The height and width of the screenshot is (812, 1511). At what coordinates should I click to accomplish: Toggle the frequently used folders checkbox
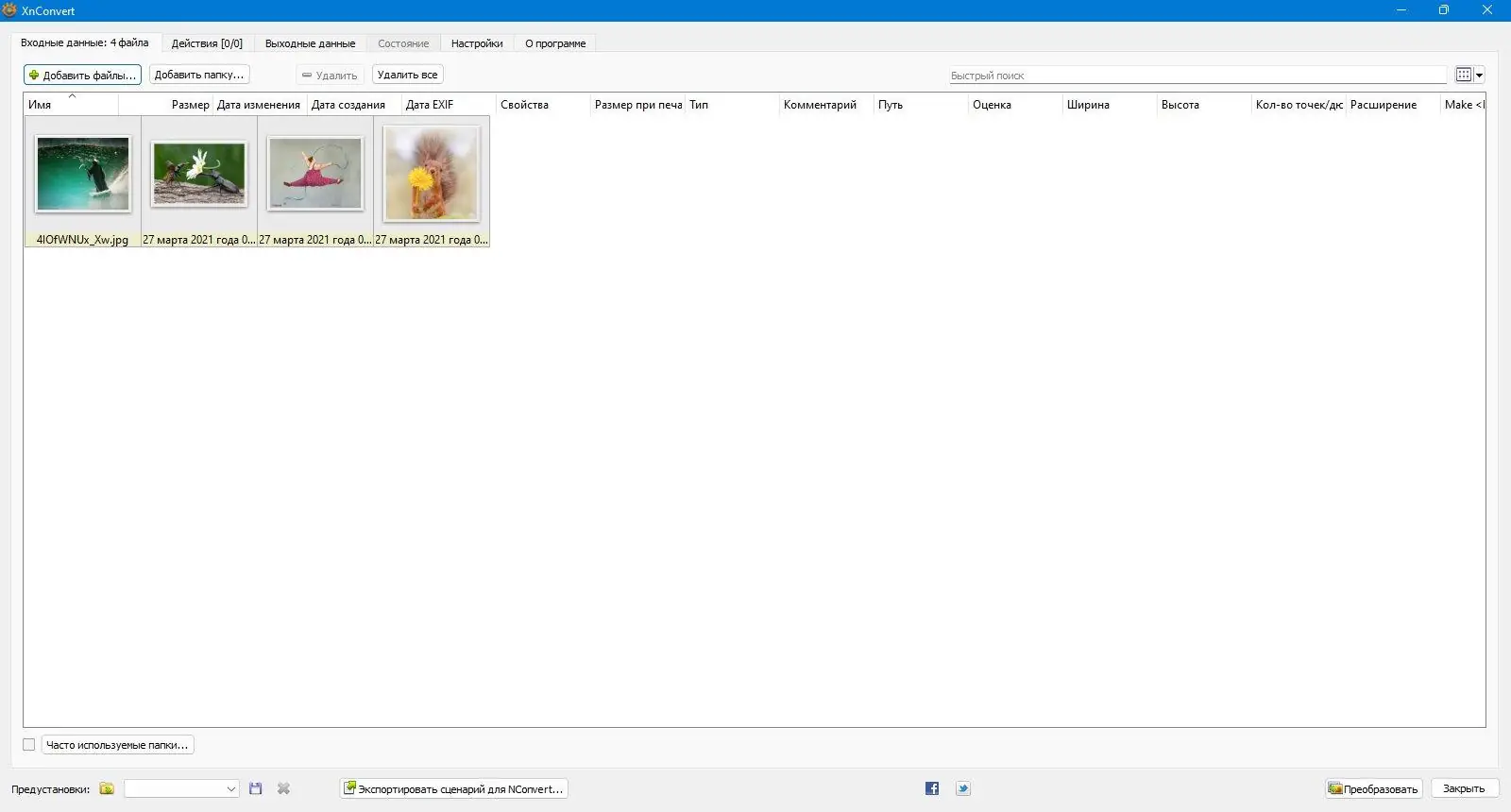coord(29,745)
